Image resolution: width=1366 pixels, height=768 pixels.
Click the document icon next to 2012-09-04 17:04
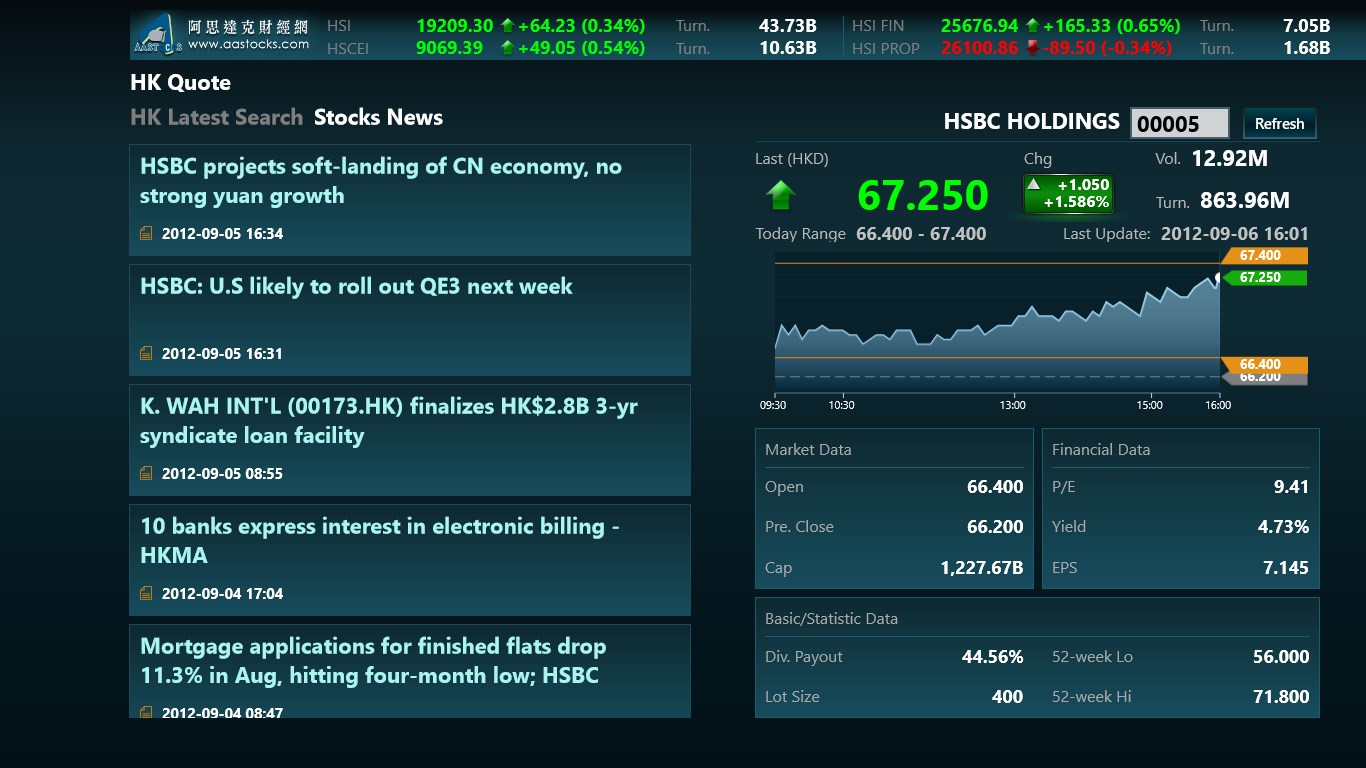coord(147,594)
